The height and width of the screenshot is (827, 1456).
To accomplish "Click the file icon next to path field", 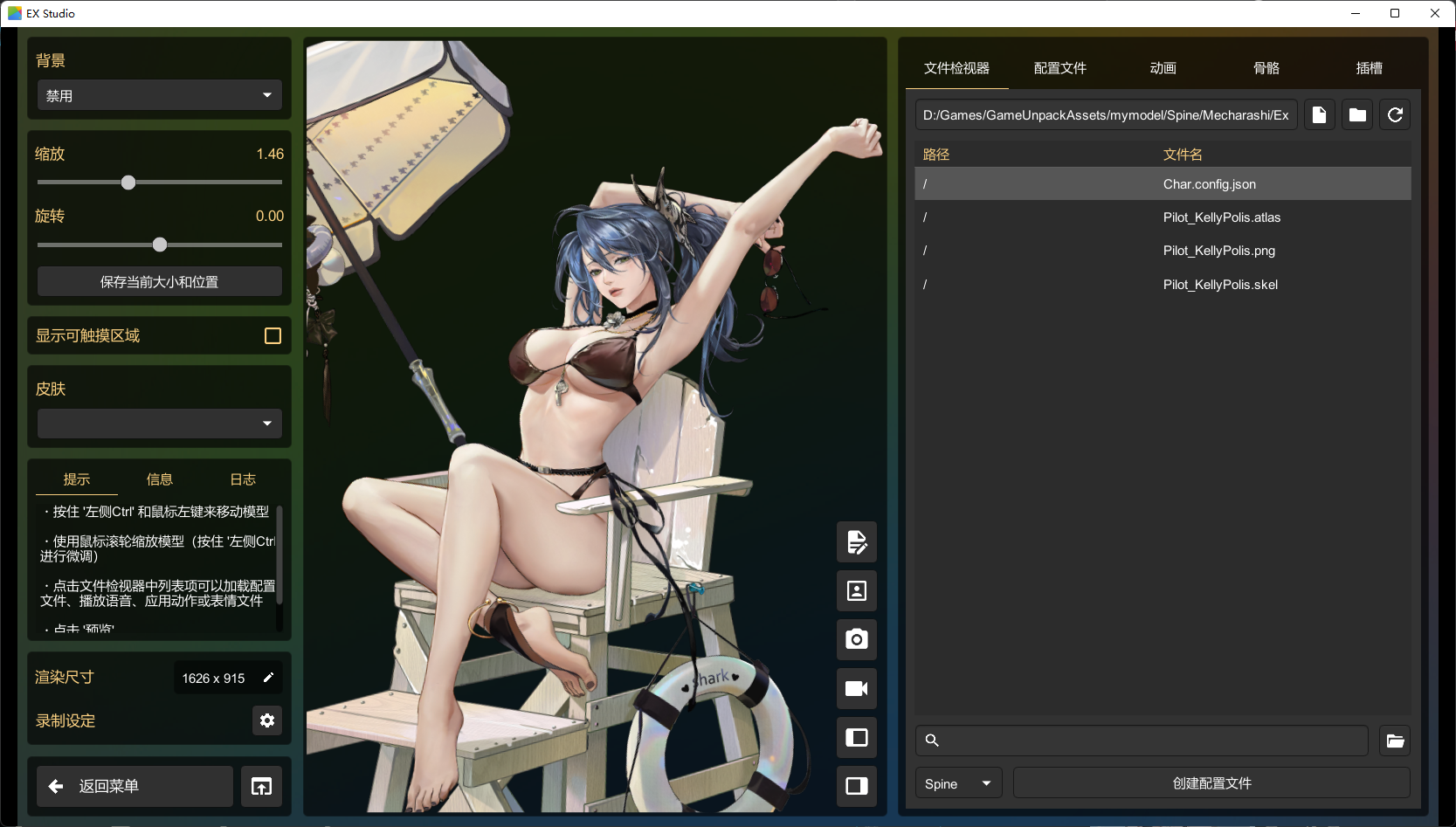I will pyautogui.click(x=1320, y=114).
